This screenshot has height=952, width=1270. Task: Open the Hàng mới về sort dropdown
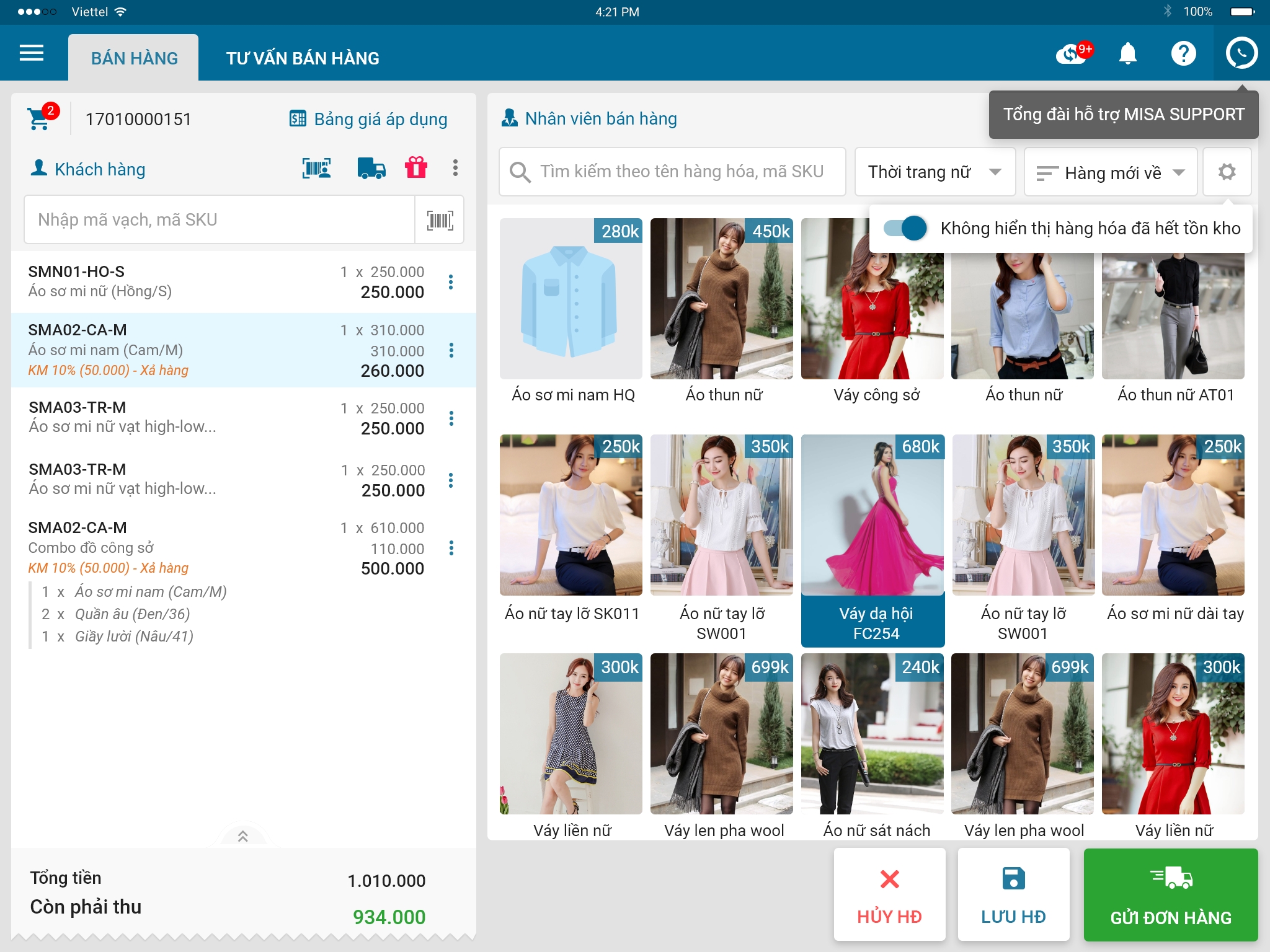point(1110,173)
